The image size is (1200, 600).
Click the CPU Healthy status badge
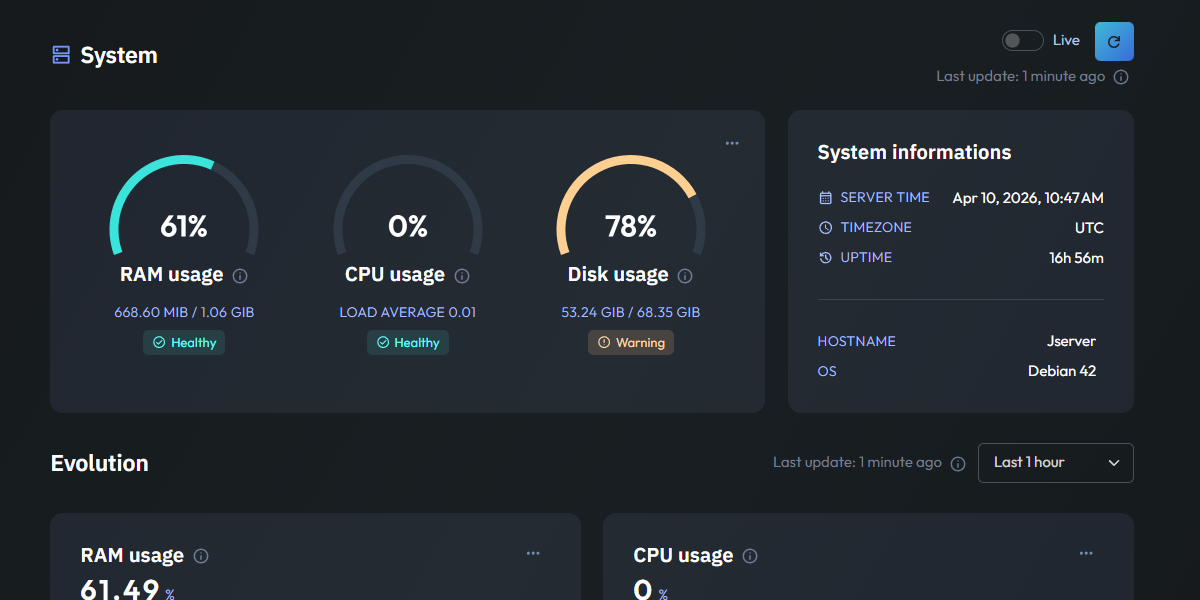tap(408, 342)
